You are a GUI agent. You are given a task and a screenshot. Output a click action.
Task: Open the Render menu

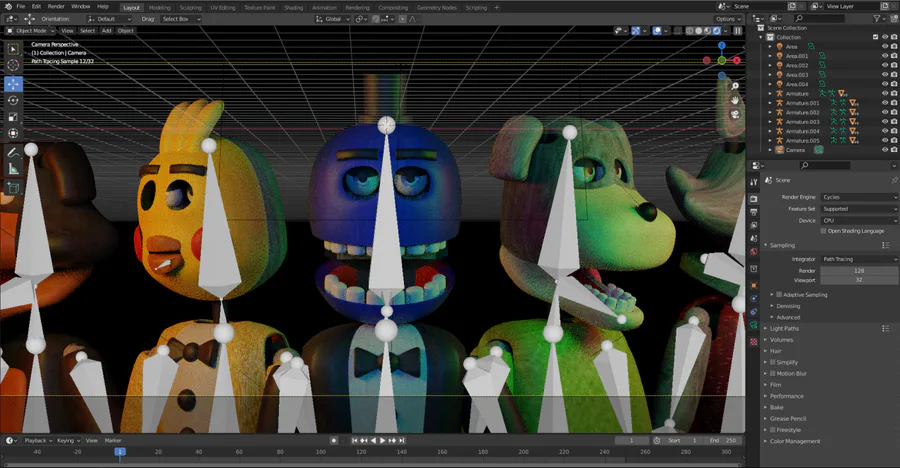[x=56, y=6]
